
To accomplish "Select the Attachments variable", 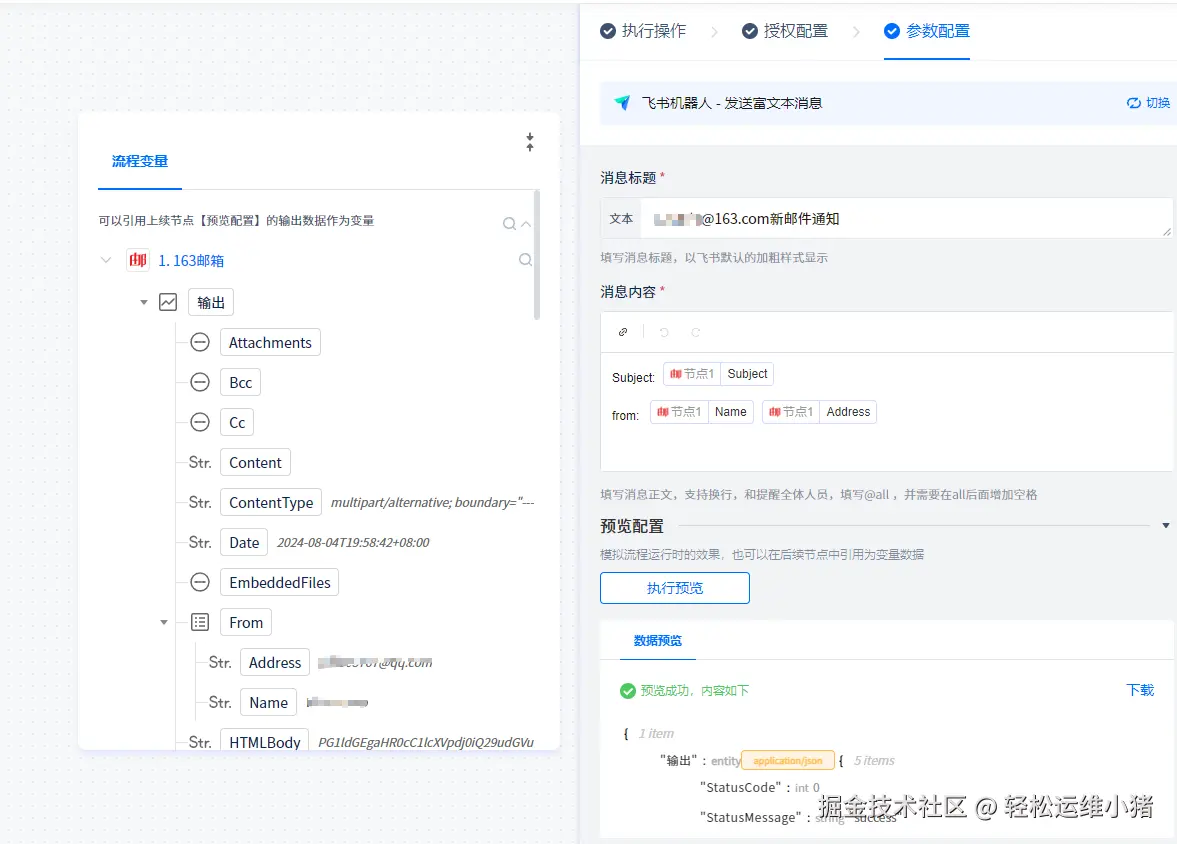I will point(270,342).
